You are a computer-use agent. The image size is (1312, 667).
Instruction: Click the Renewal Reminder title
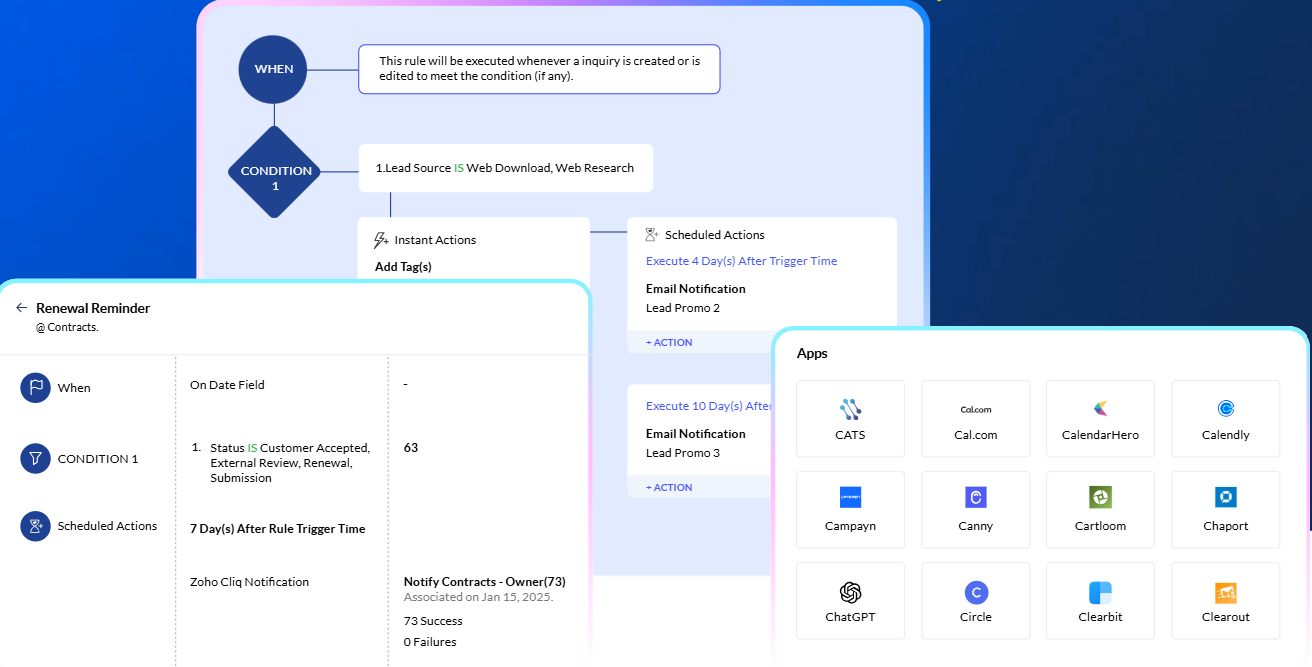pyautogui.click(x=93, y=308)
